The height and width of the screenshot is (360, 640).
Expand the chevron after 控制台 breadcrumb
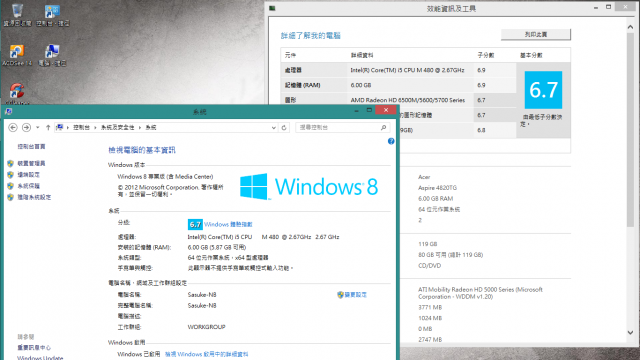pyautogui.click(x=96, y=128)
